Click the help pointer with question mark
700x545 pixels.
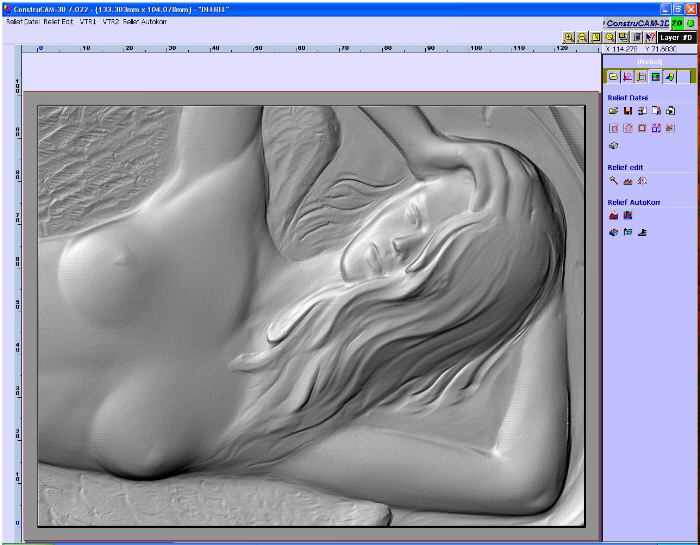tap(649, 37)
